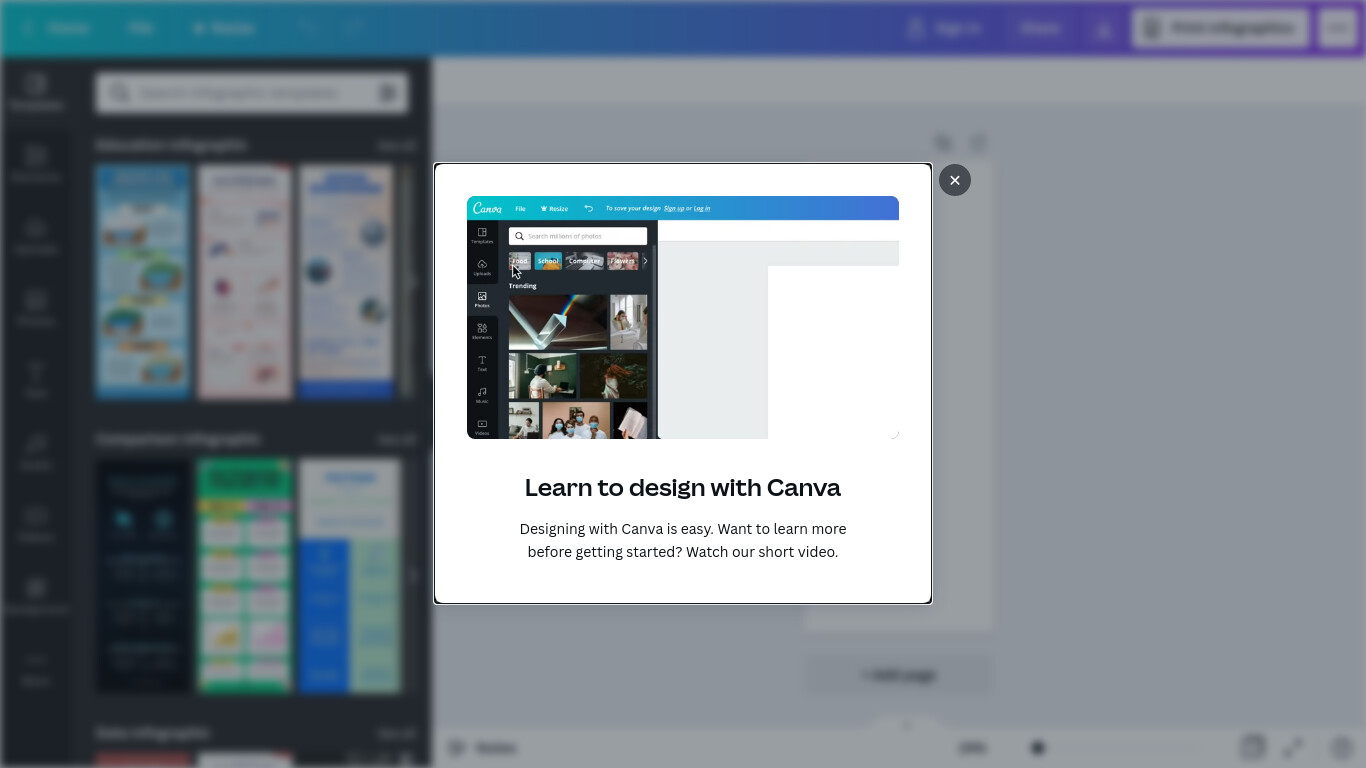Click See all for Education Infographic
This screenshot has height=768, width=1366.
point(396,145)
